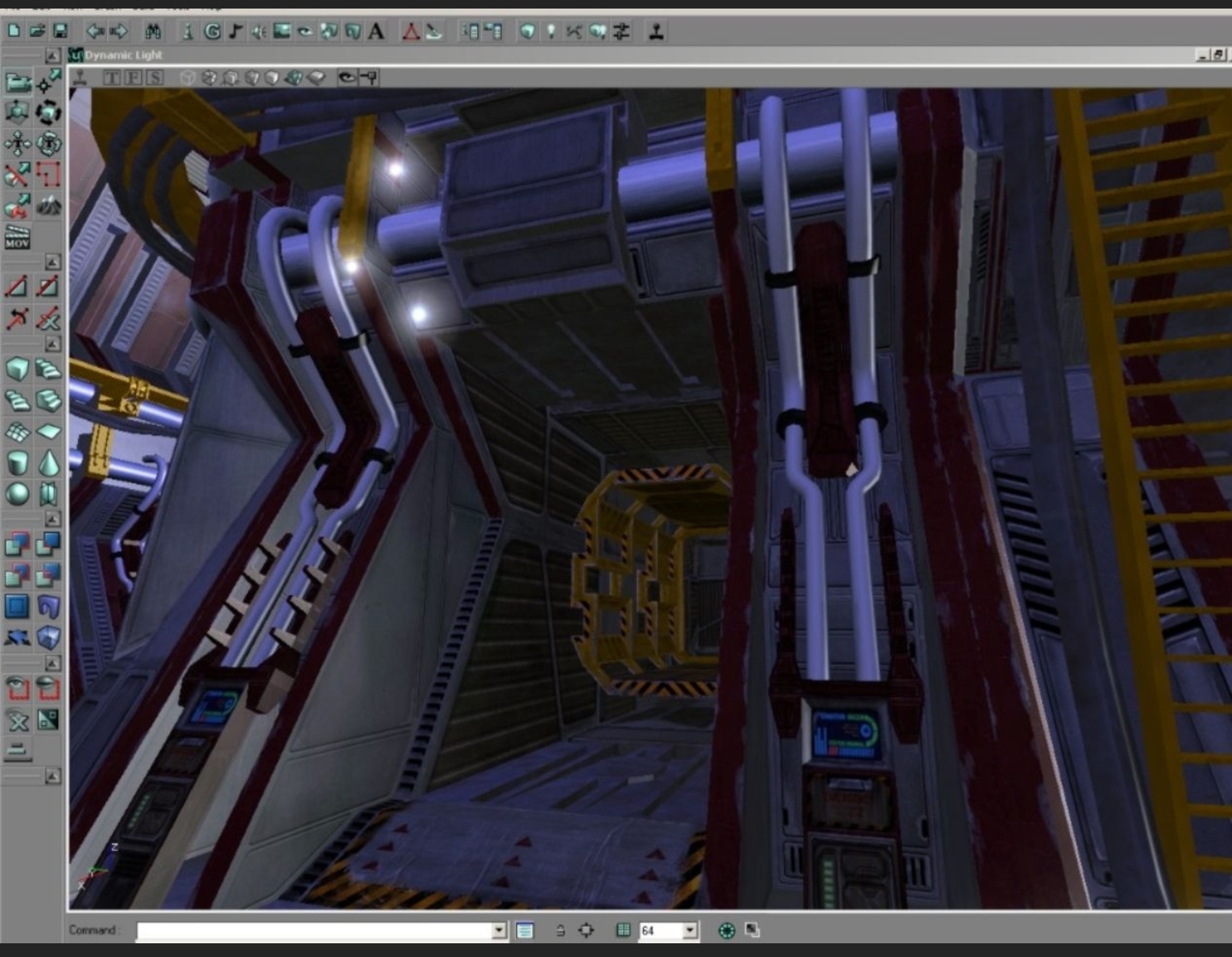Click the CSG Add brush button
The width and height of the screenshot is (1232, 957).
(18, 544)
